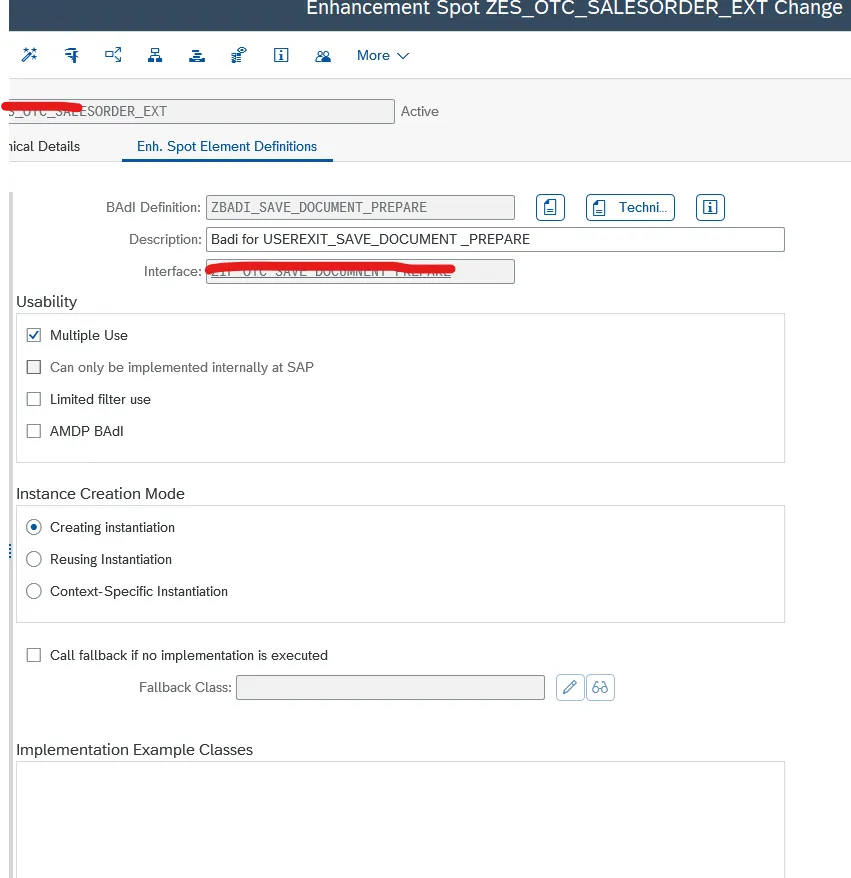851x878 pixels.
Task: Click the Techni... button
Action: click(x=630, y=207)
